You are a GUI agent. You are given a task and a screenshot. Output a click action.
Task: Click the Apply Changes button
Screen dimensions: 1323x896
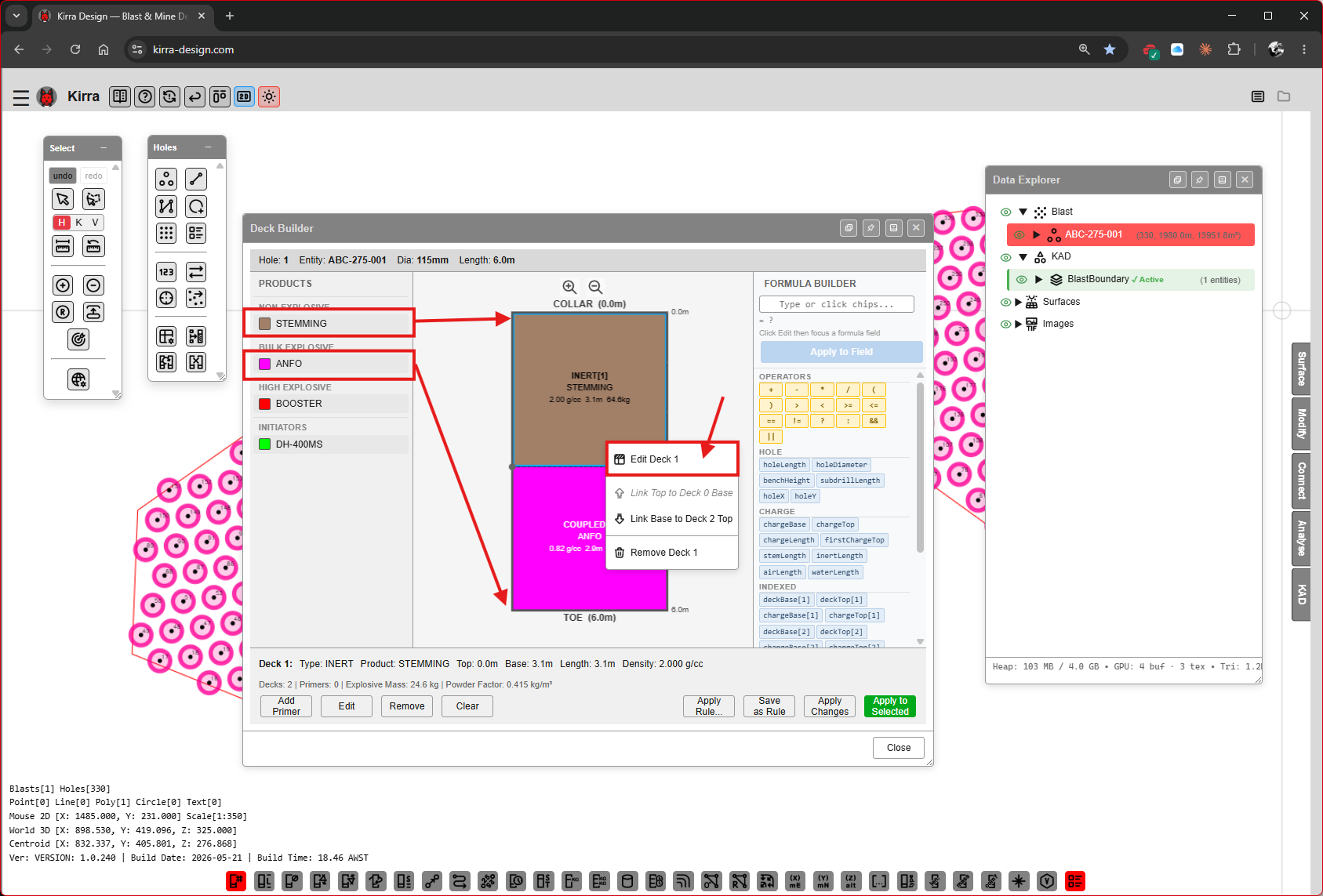[x=830, y=706]
